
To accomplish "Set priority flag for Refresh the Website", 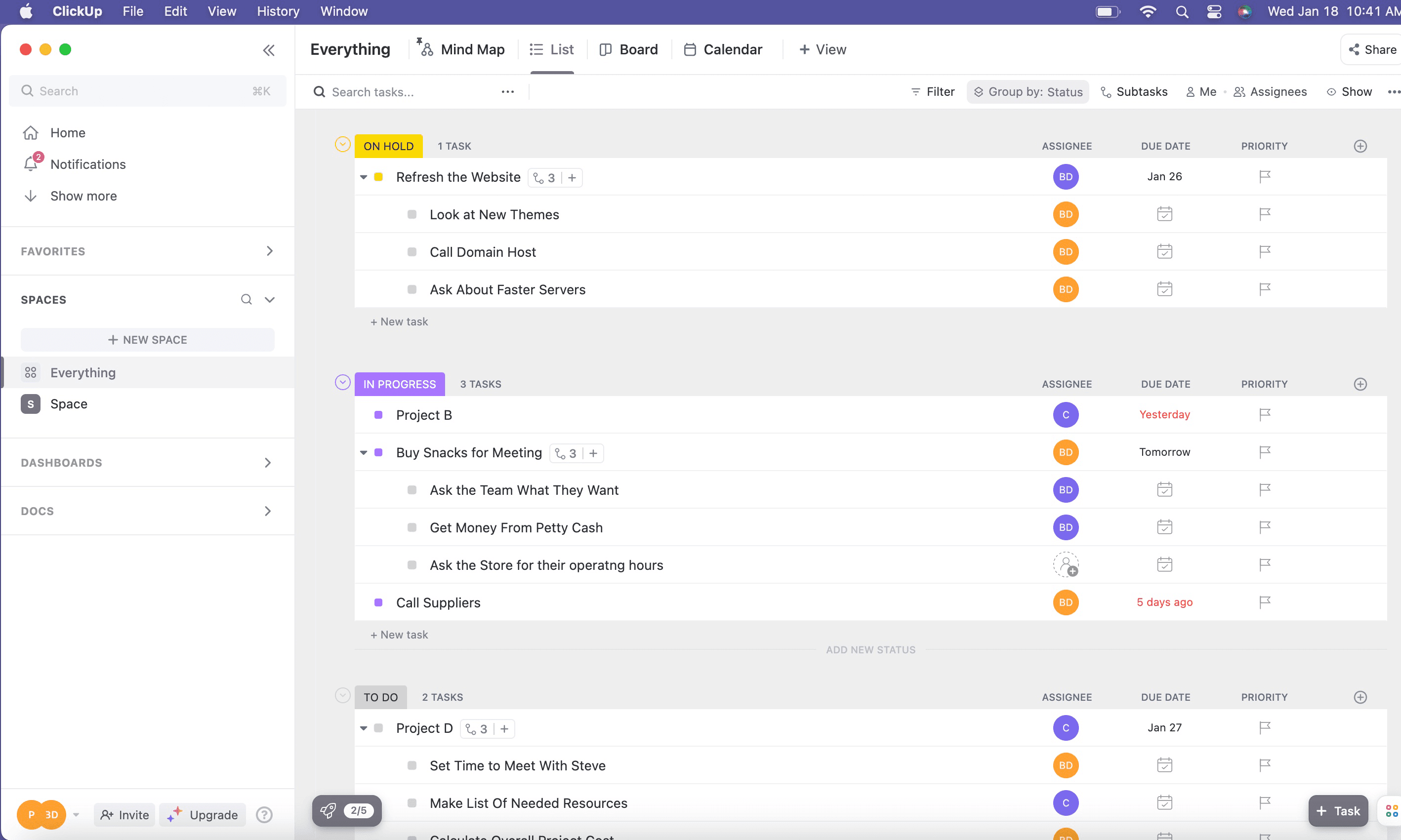I will [1265, 177].
